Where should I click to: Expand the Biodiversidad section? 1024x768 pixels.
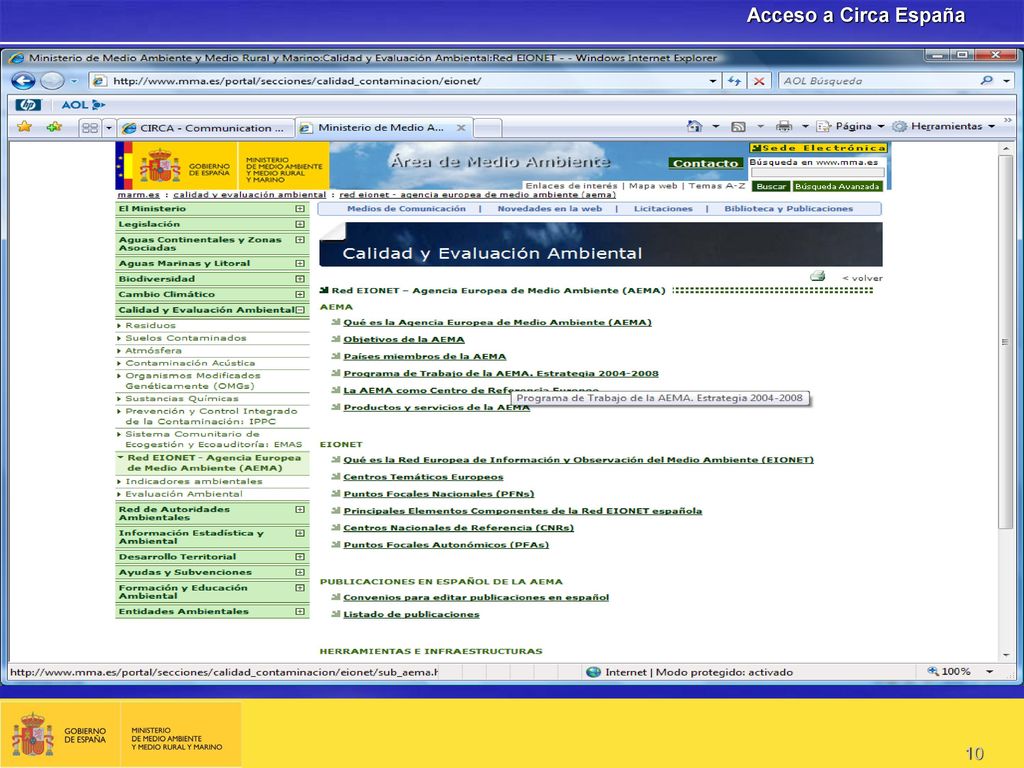(x=300, y=279)
